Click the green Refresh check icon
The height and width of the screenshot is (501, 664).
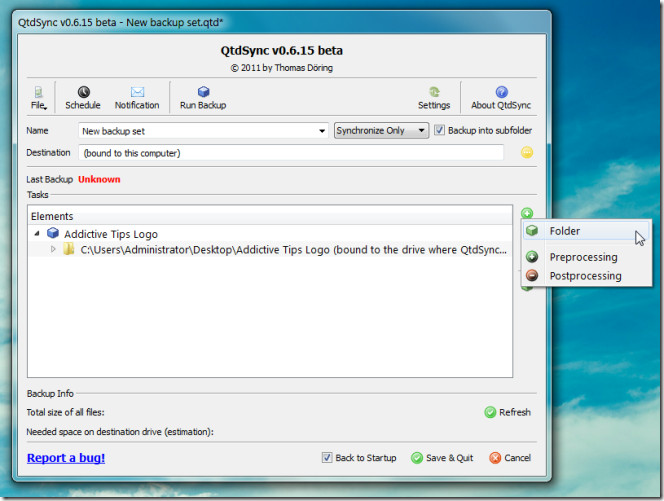pyautogui.click(x=490, y=412)
